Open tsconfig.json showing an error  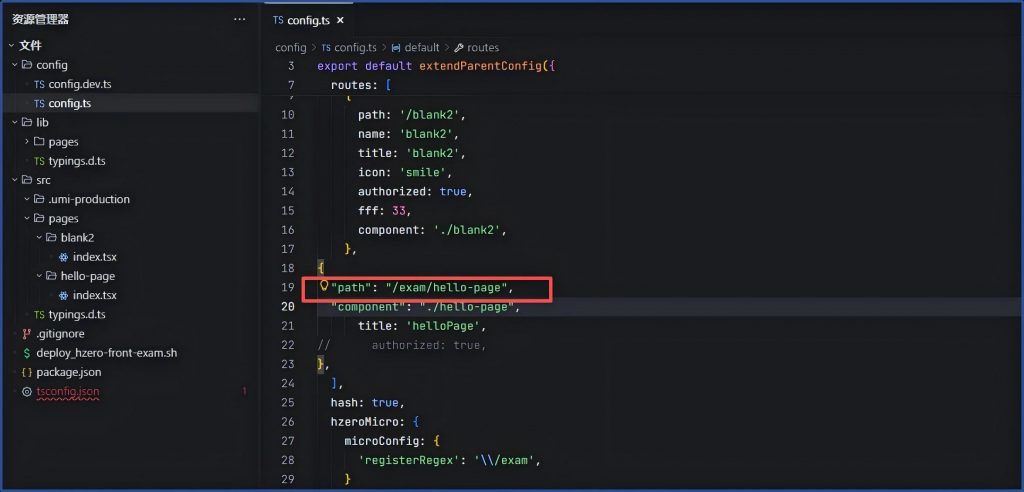pos(67,391)
